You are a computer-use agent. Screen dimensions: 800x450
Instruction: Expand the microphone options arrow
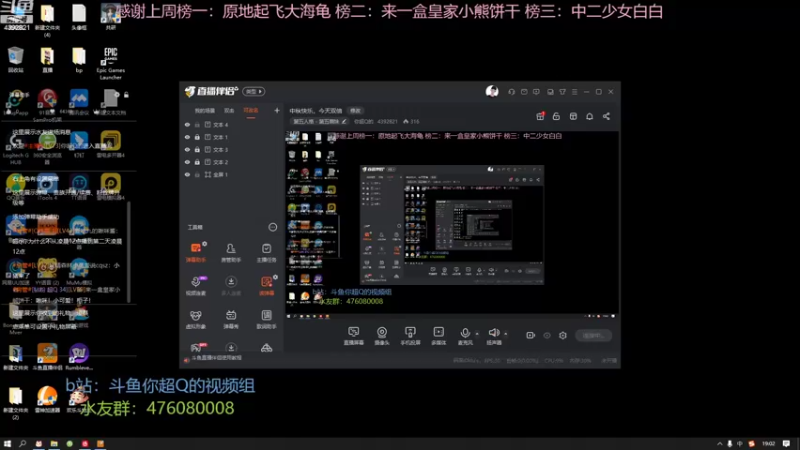click(x=477, y=334)
